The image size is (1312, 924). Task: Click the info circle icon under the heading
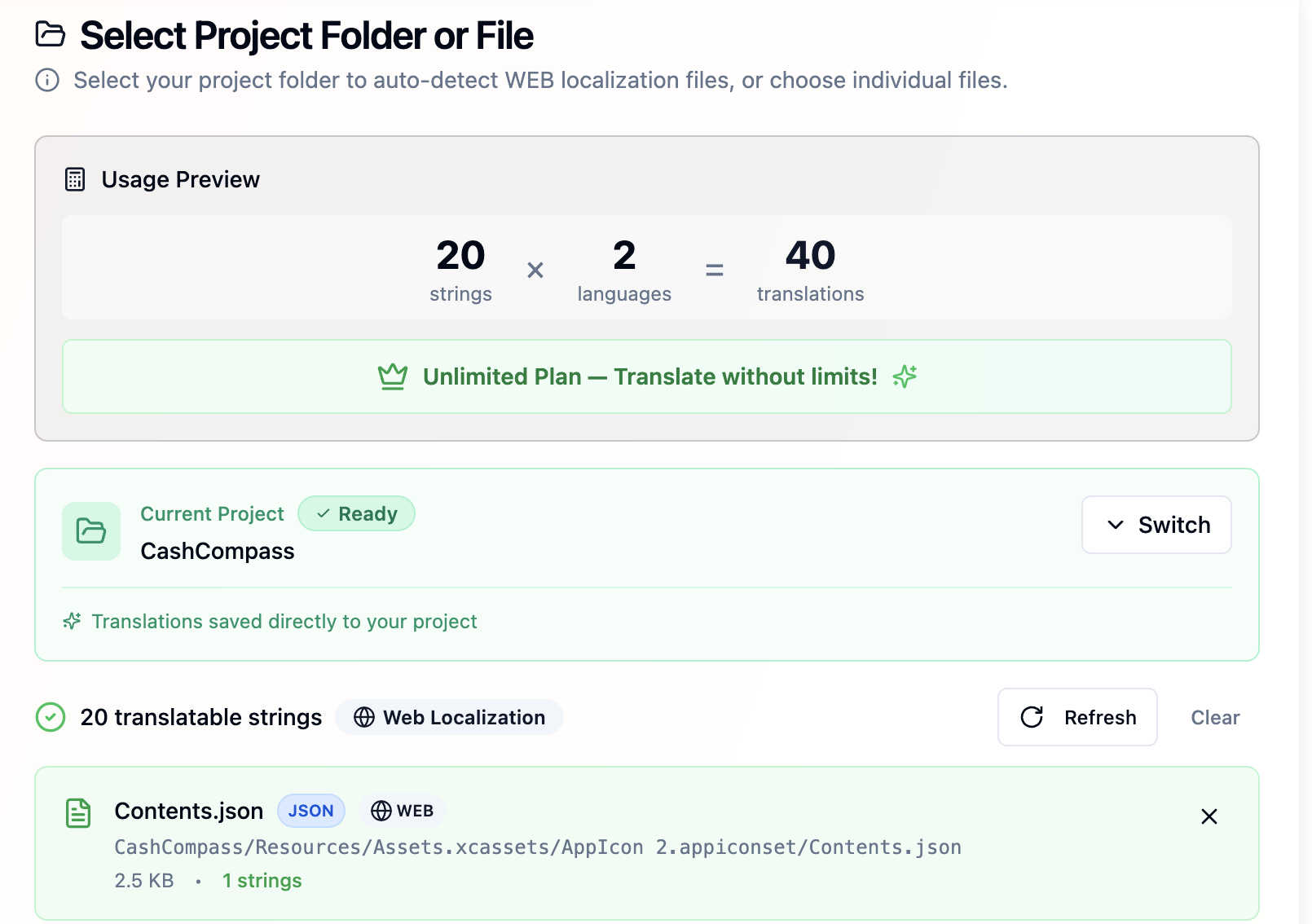click(x=47, y=80)
